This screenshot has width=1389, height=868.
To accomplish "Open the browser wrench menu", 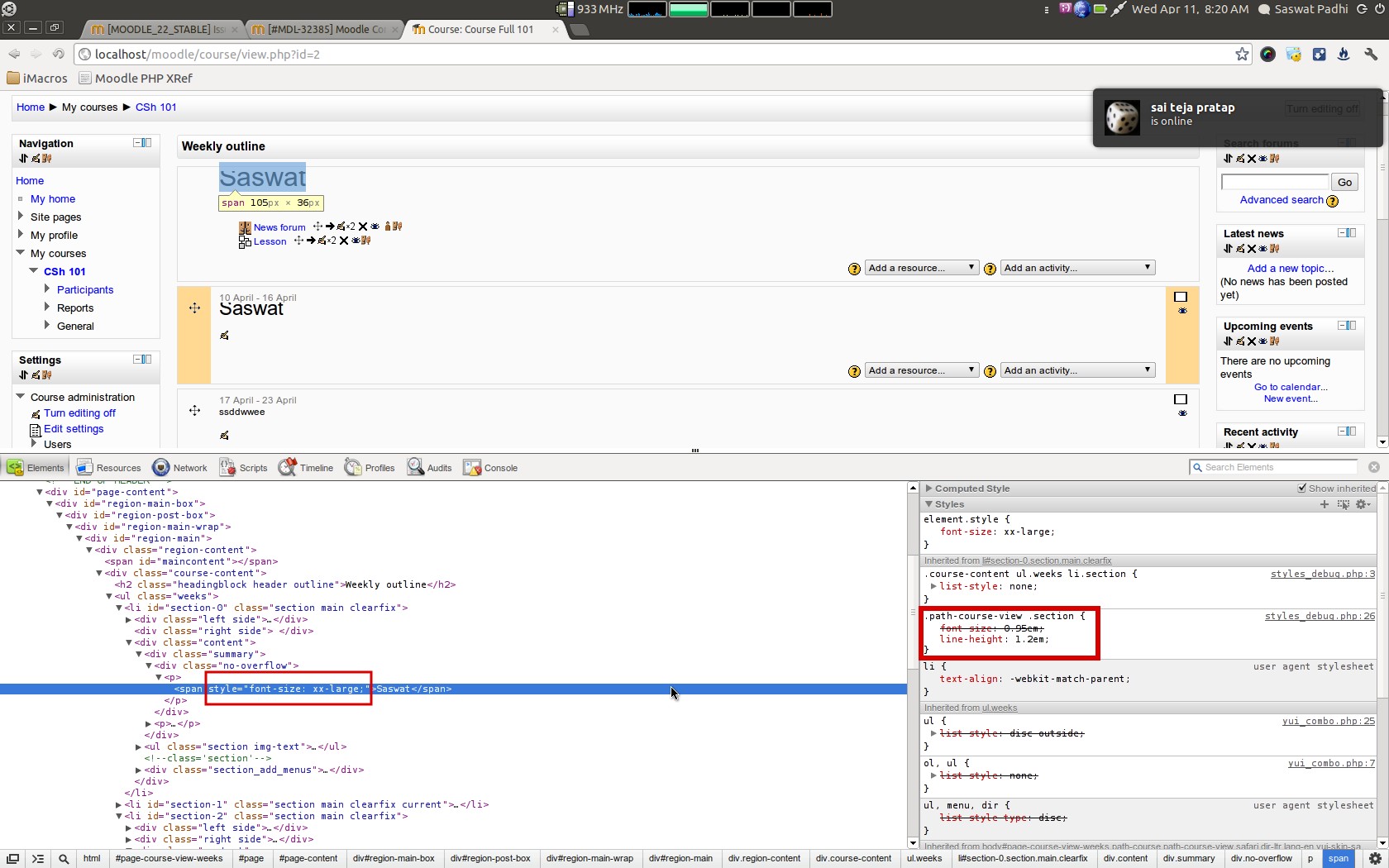I will coord(1370,55).
